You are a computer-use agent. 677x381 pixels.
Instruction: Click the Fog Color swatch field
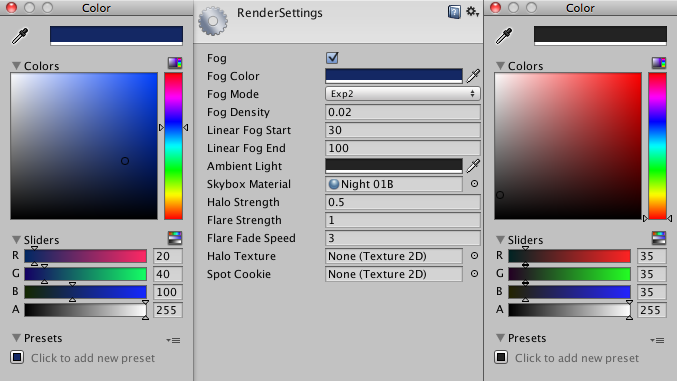pos(394,76)
